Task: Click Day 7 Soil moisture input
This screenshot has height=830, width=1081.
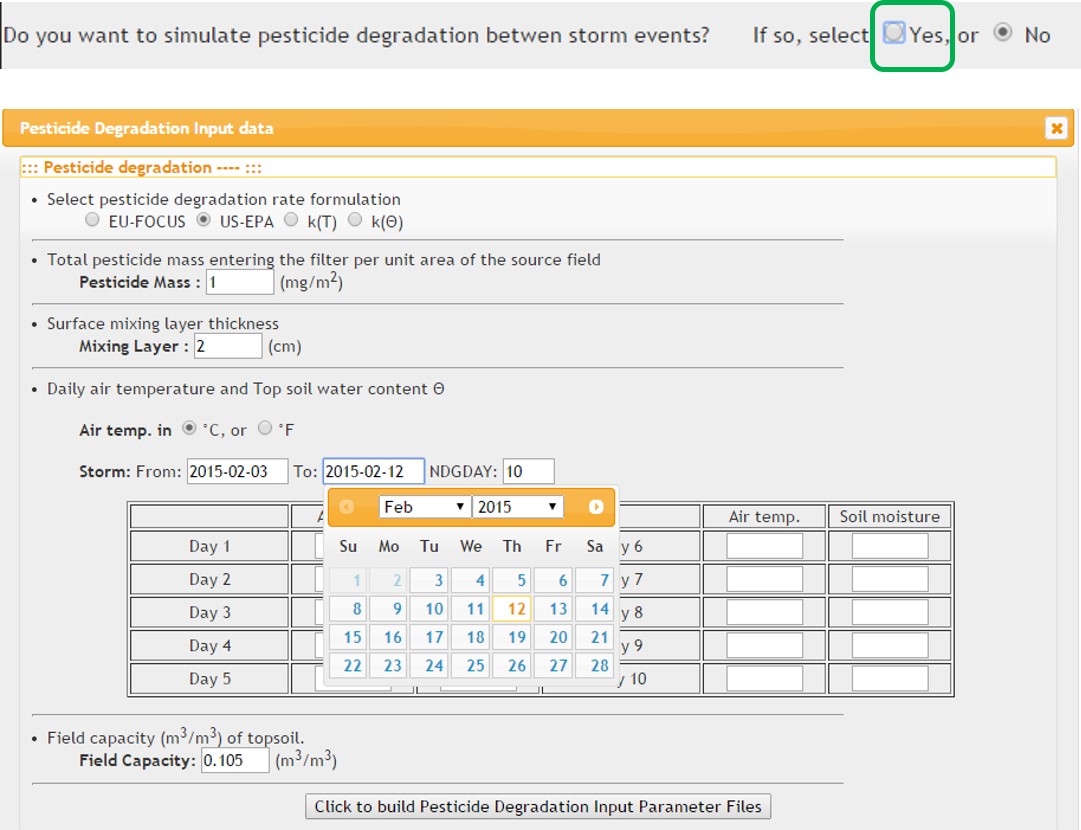Action: (x=890, y=579)
